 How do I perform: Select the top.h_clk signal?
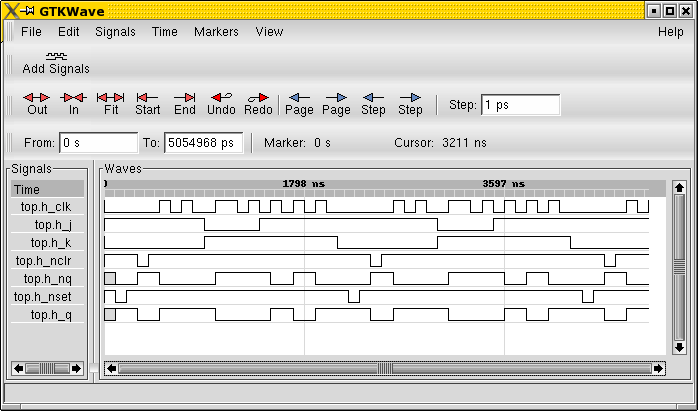click(47, 207)
